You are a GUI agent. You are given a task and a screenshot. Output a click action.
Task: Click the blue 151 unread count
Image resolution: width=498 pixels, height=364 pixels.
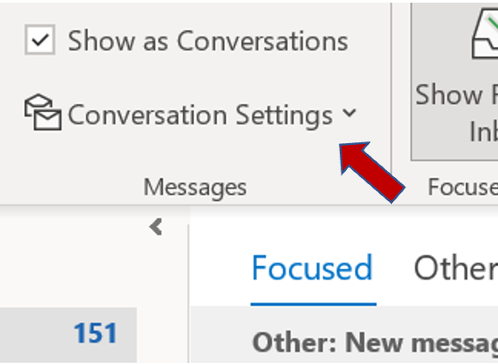click(x=95, y=333)
